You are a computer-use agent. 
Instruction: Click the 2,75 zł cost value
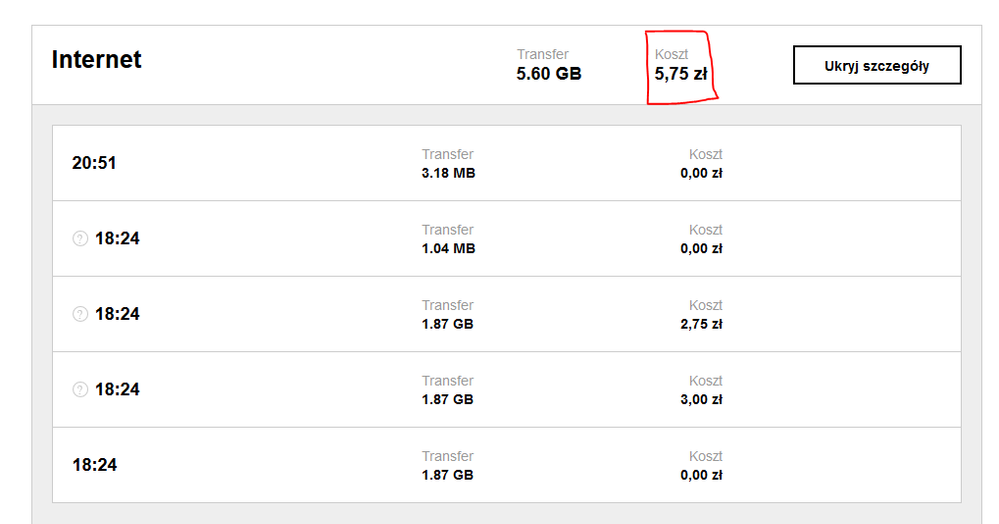(701, 324)
